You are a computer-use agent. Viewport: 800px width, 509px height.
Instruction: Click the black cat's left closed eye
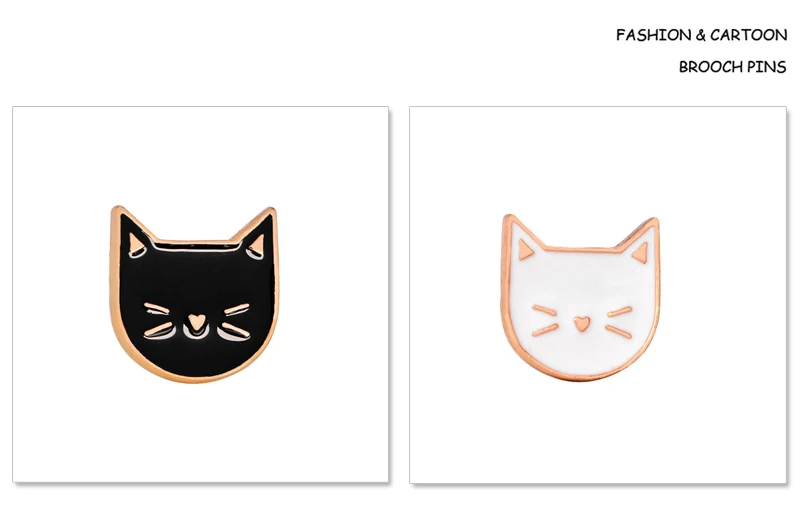(156, 309)
